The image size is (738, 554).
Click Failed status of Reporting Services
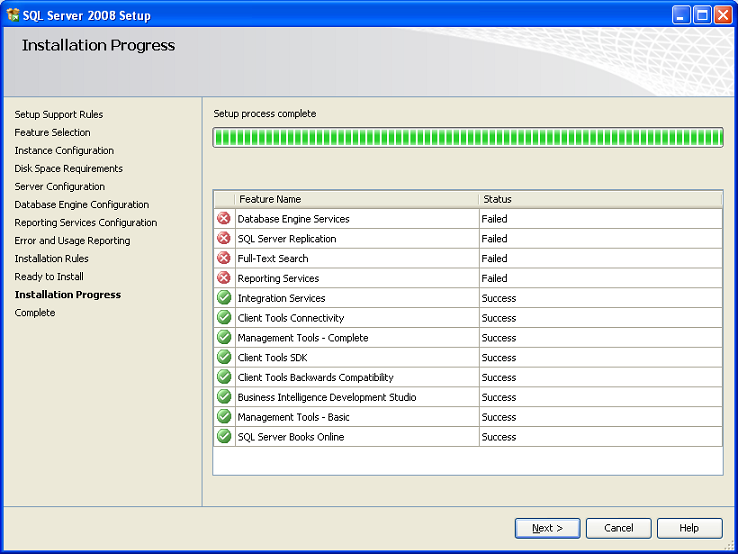tap(494, 278)
